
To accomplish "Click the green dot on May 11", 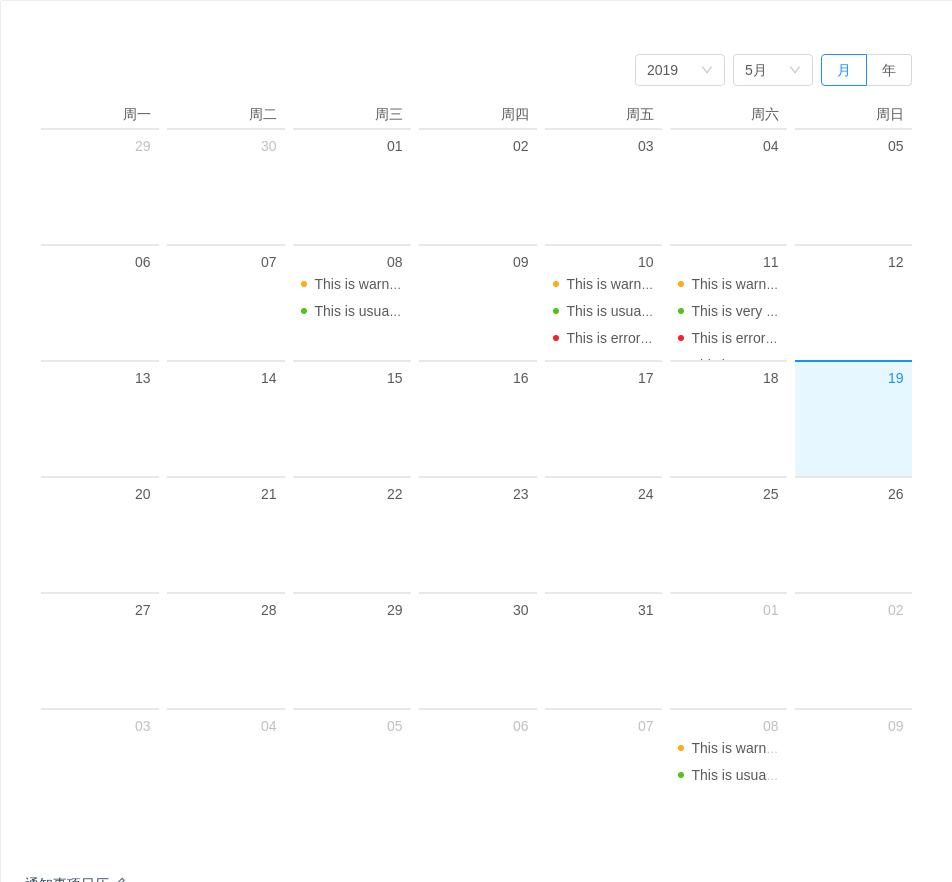I will (x=681, y=311).
